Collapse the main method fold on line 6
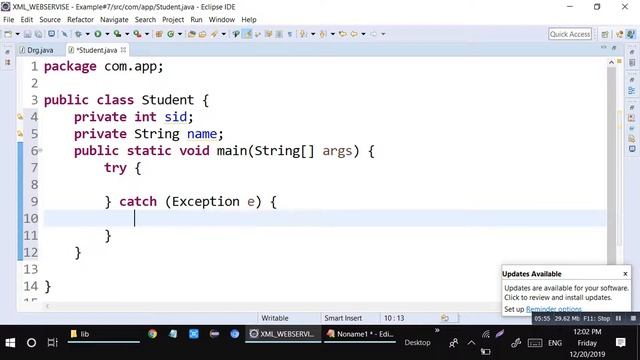The height and width of the screenshot is (360, 640). click(x=41, y=151)
